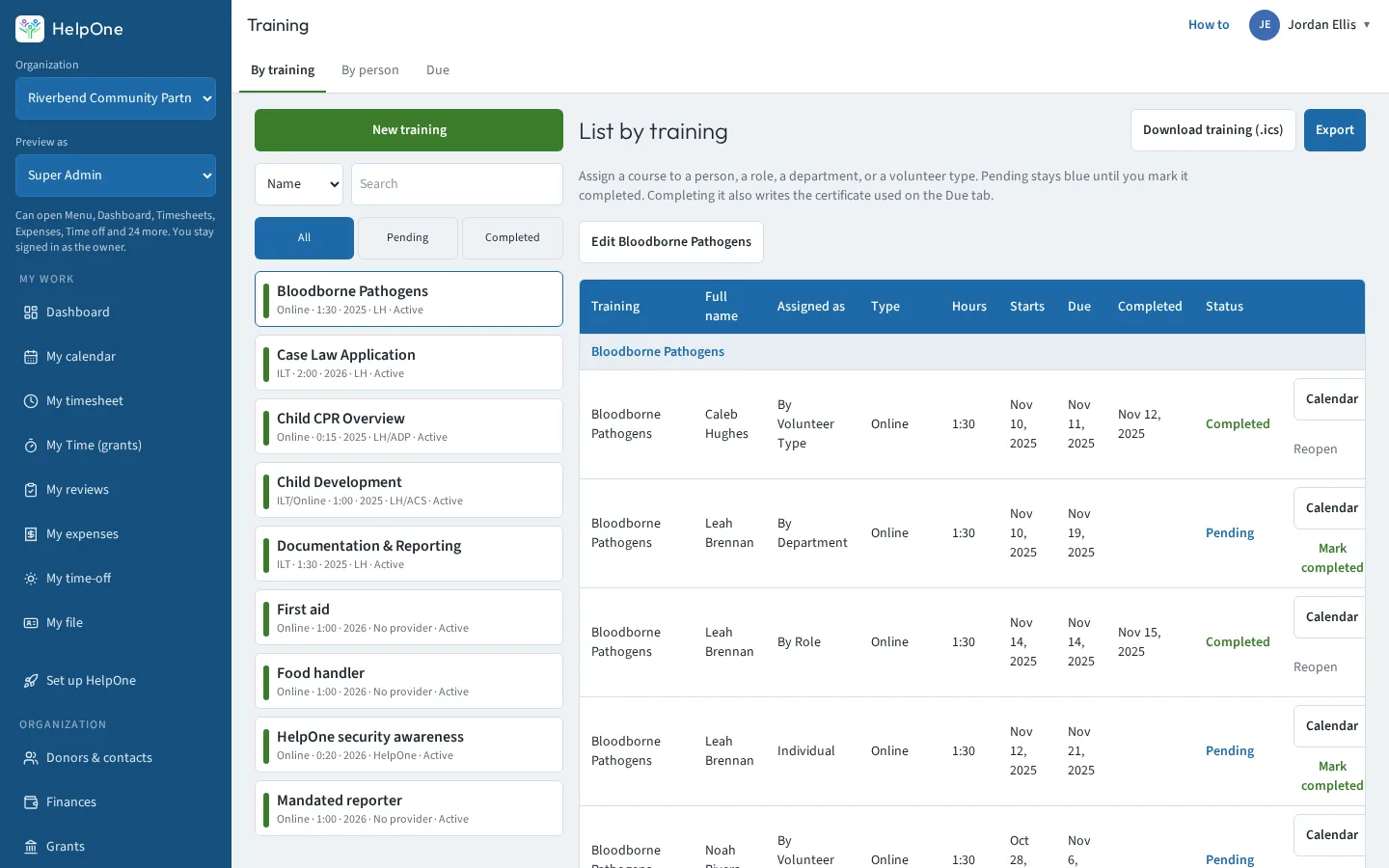The height and width of the screenshot is (868, 1389).
Task: Filter trainings by Pending
Action: tap(408, 238)
